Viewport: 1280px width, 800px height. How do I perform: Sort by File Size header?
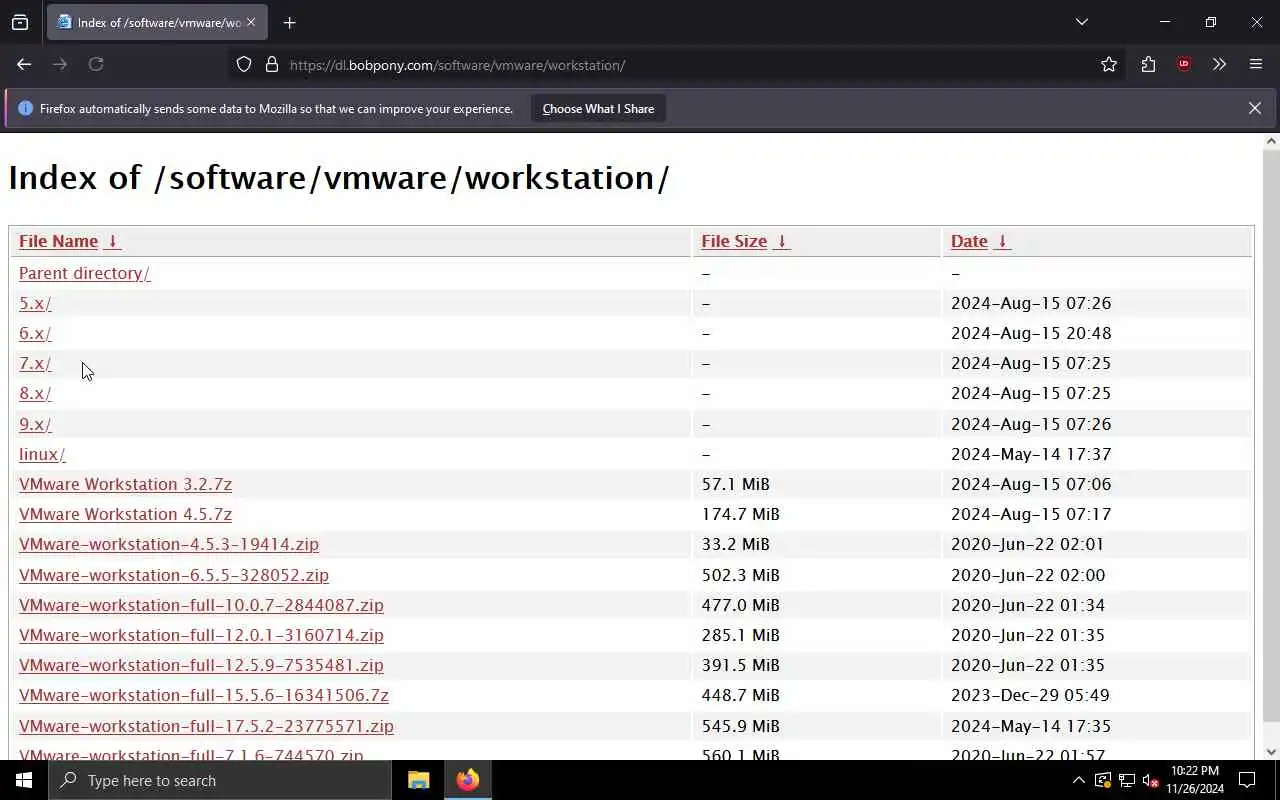[734, 241]
